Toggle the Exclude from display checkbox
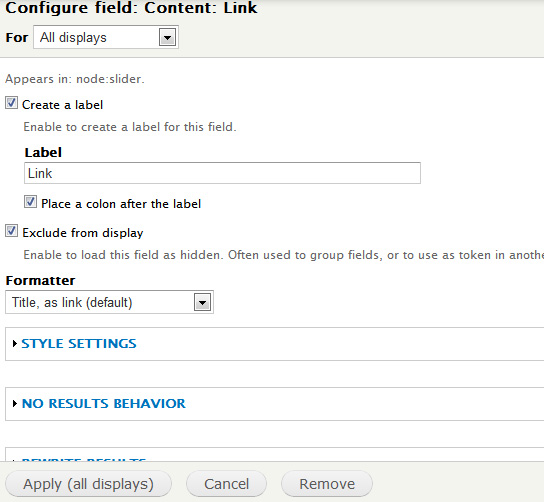This screenshot has width=544, height=502. [11, 231]
